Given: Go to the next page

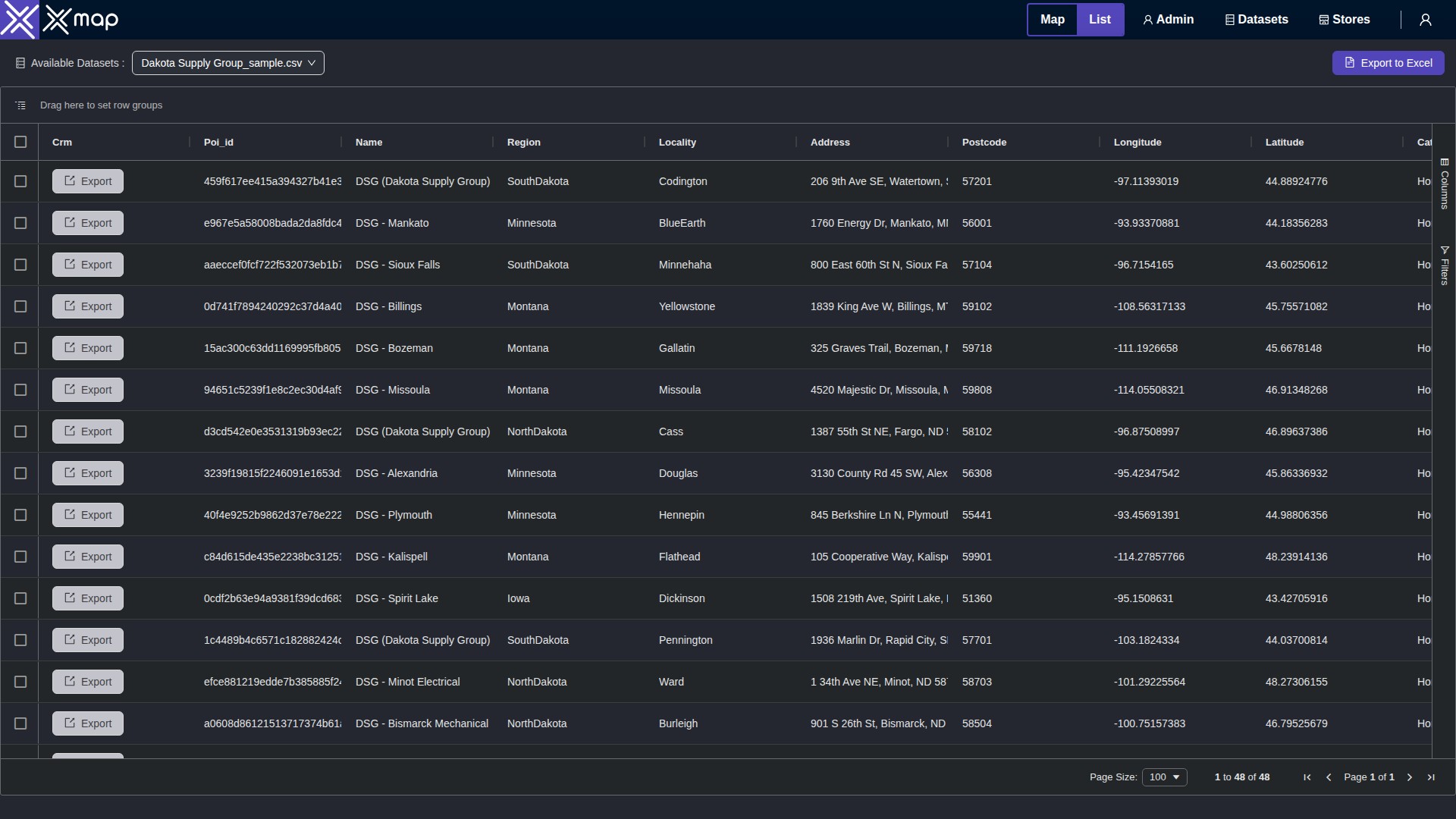Looking at the screenshot, I should click(1410, 777).
